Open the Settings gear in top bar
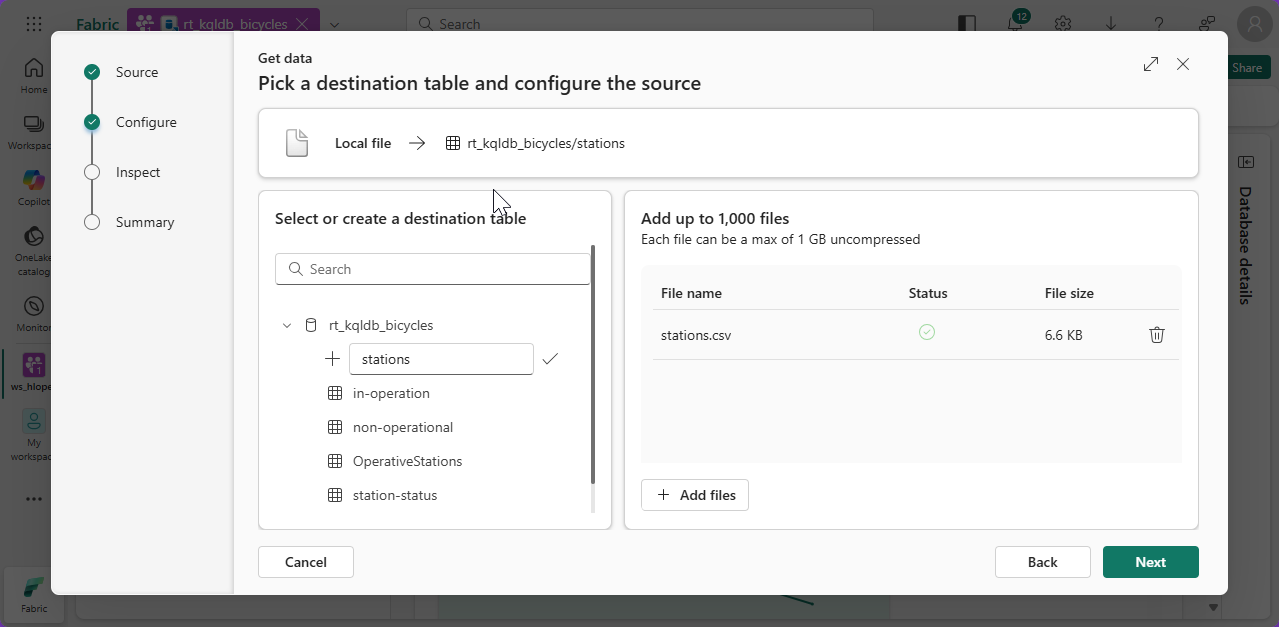Image resolution: width=1279 pixels, height=627 pixels. (1063, 24)
